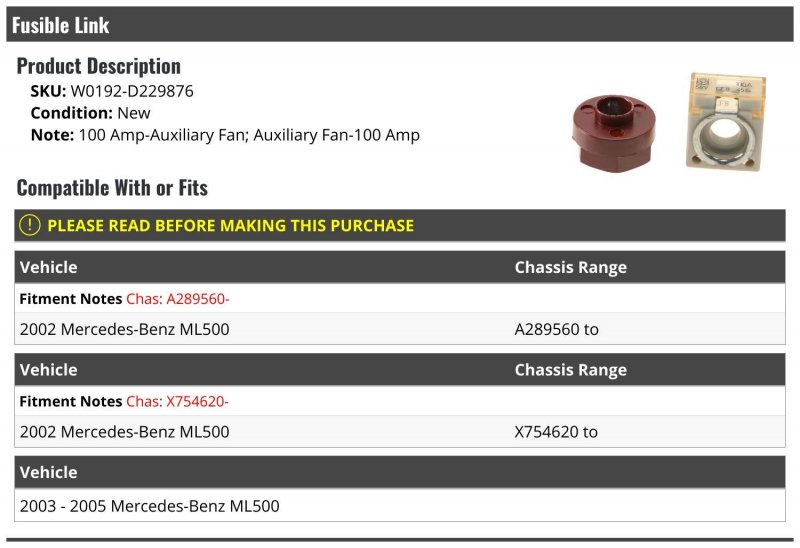800x548 pixels.
Task: Click the Compatible With or Fits heading
Action: pos(112,188)
